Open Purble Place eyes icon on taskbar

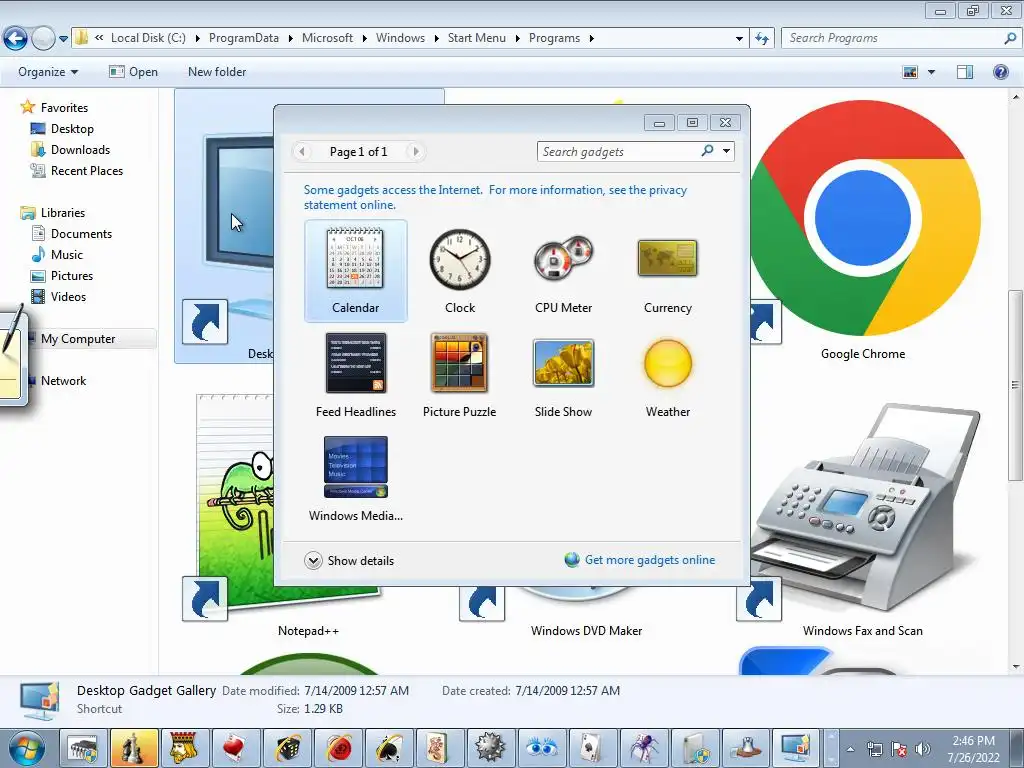coord(541,748)
